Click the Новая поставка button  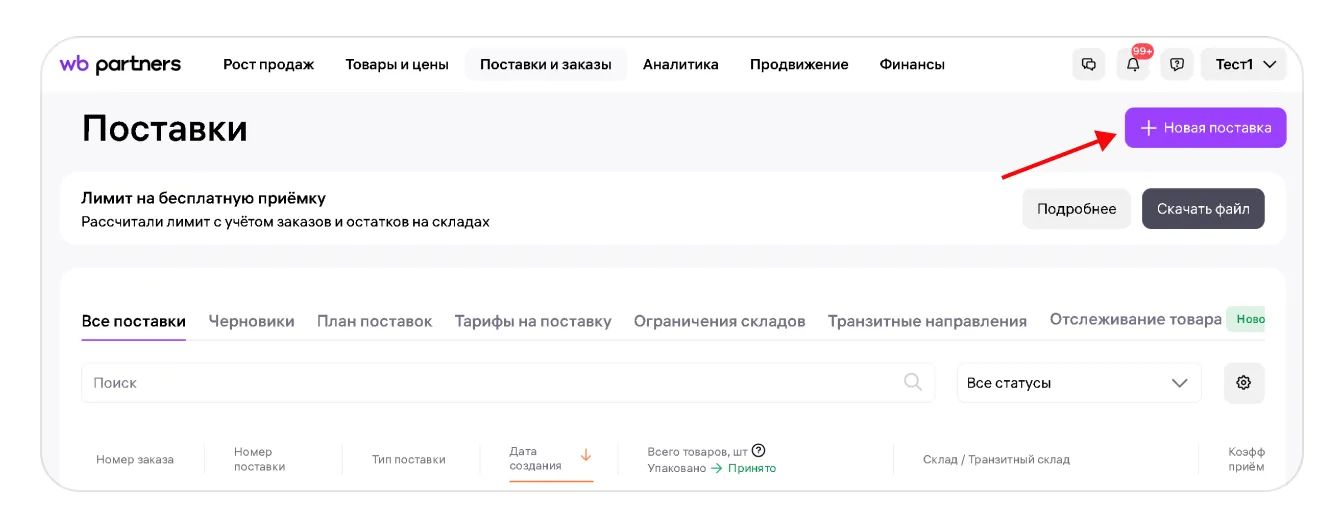(x=1205, y=128)
